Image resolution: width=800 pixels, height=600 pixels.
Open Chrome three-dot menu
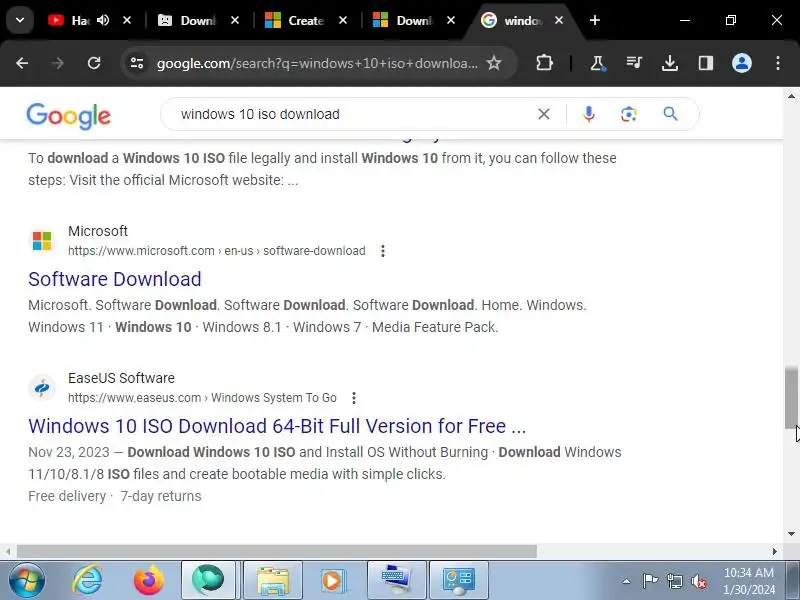pos(778,63)
